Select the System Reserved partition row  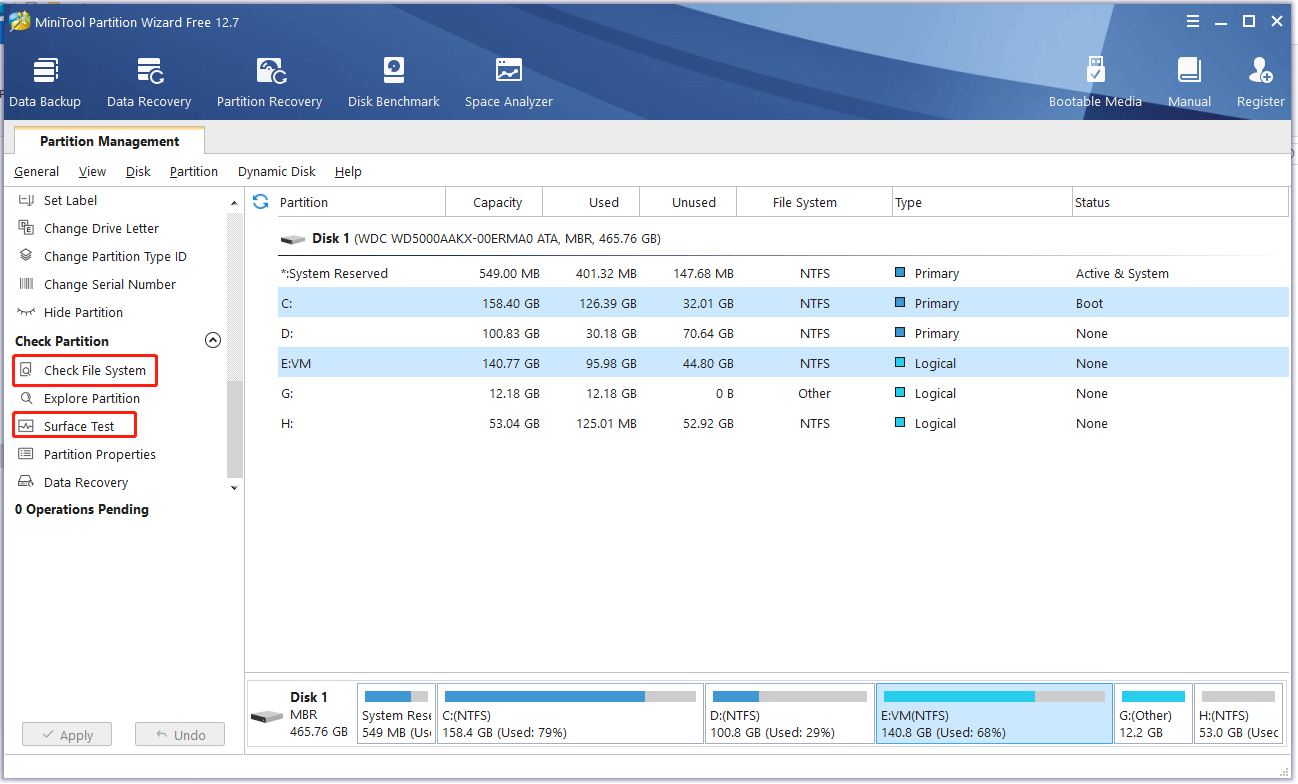783,274
